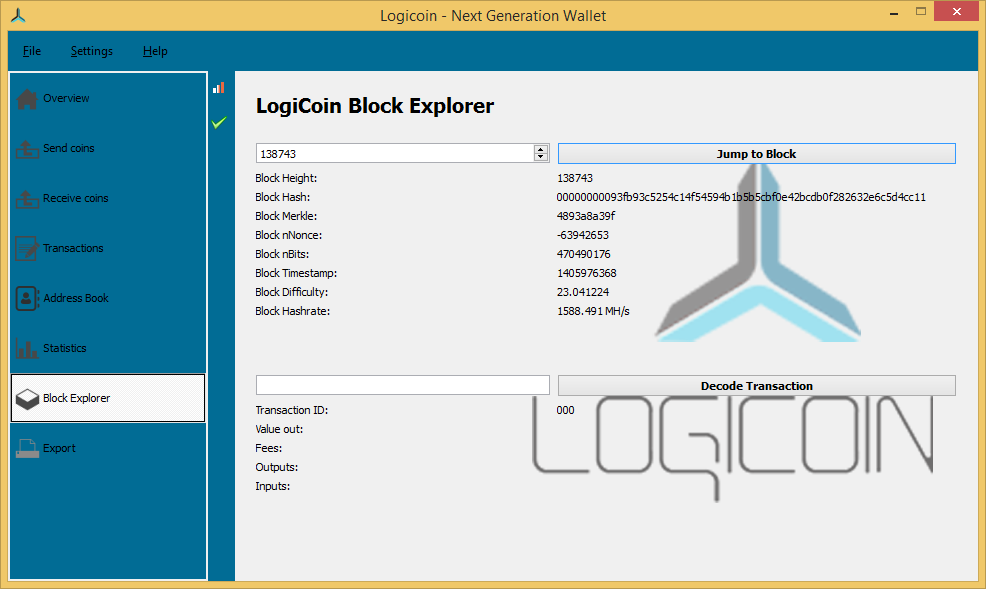986x589 pixels.
Task: Maximize the Logicoin wallet window
Action: coord(921,12)
